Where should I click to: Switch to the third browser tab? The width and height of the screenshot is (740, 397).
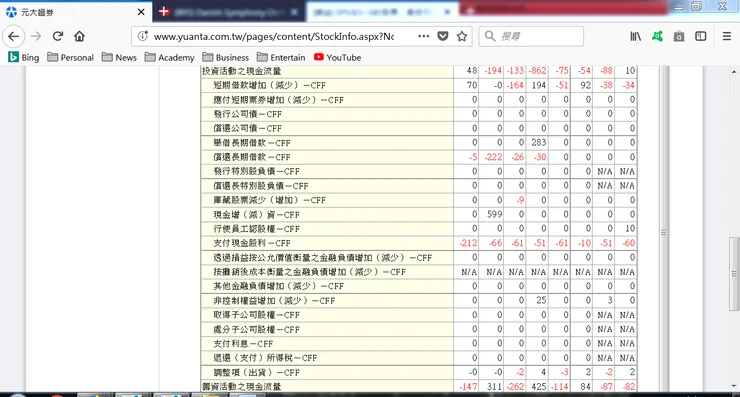click(382, 12)
